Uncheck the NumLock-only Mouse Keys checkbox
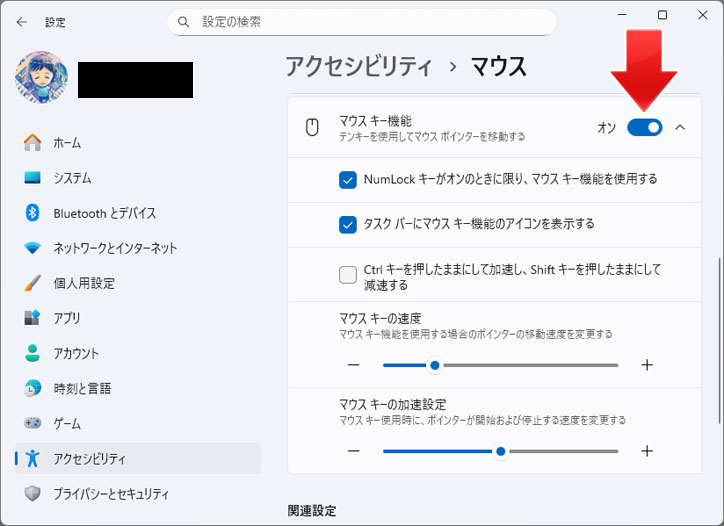Image resolution: width=724 pixels, height=526 pixels. pos(348,180)
